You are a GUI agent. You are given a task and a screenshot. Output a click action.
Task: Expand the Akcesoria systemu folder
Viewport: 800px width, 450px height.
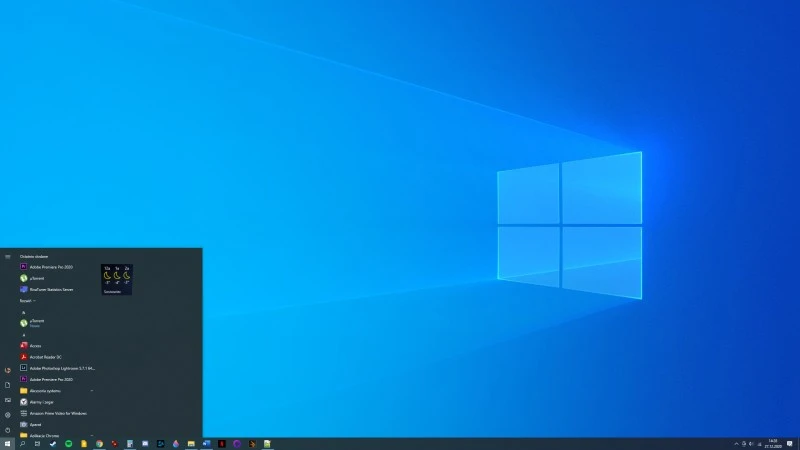[x=56, y=390]
